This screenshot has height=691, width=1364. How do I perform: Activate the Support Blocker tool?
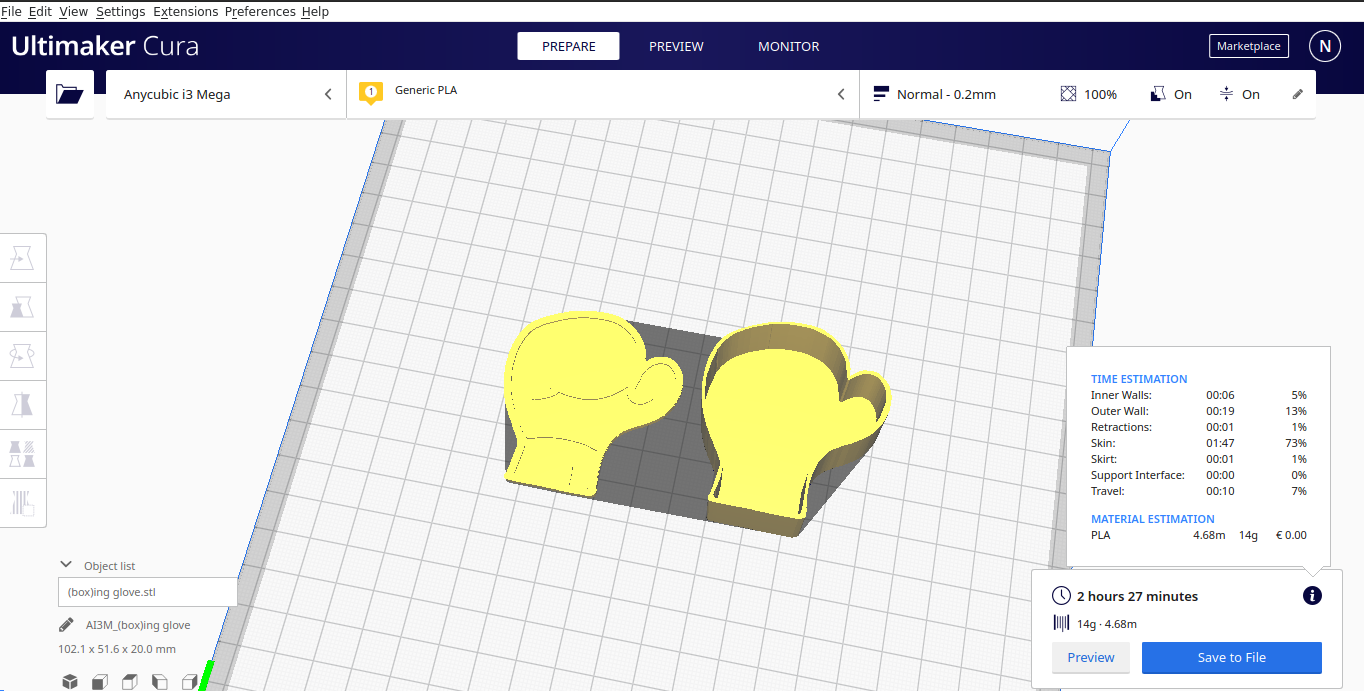click(23, 504)
